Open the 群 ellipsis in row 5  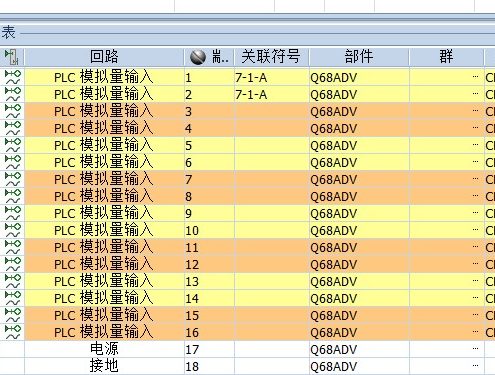click(475, 145)
